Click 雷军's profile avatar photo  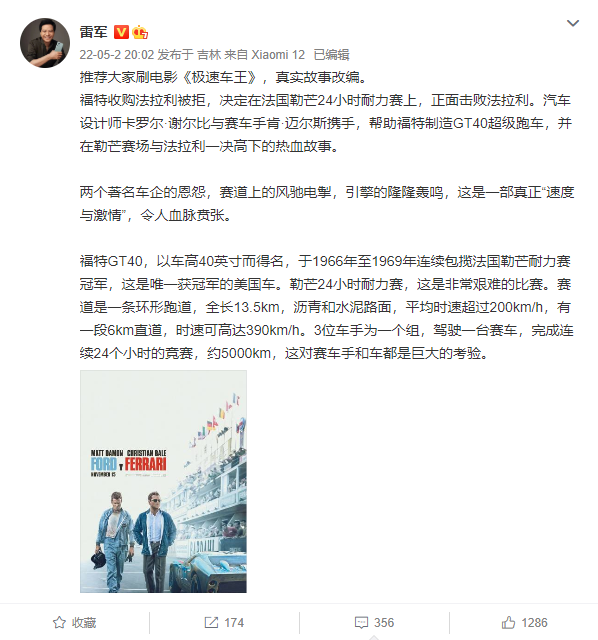click(x=45, y=43)
